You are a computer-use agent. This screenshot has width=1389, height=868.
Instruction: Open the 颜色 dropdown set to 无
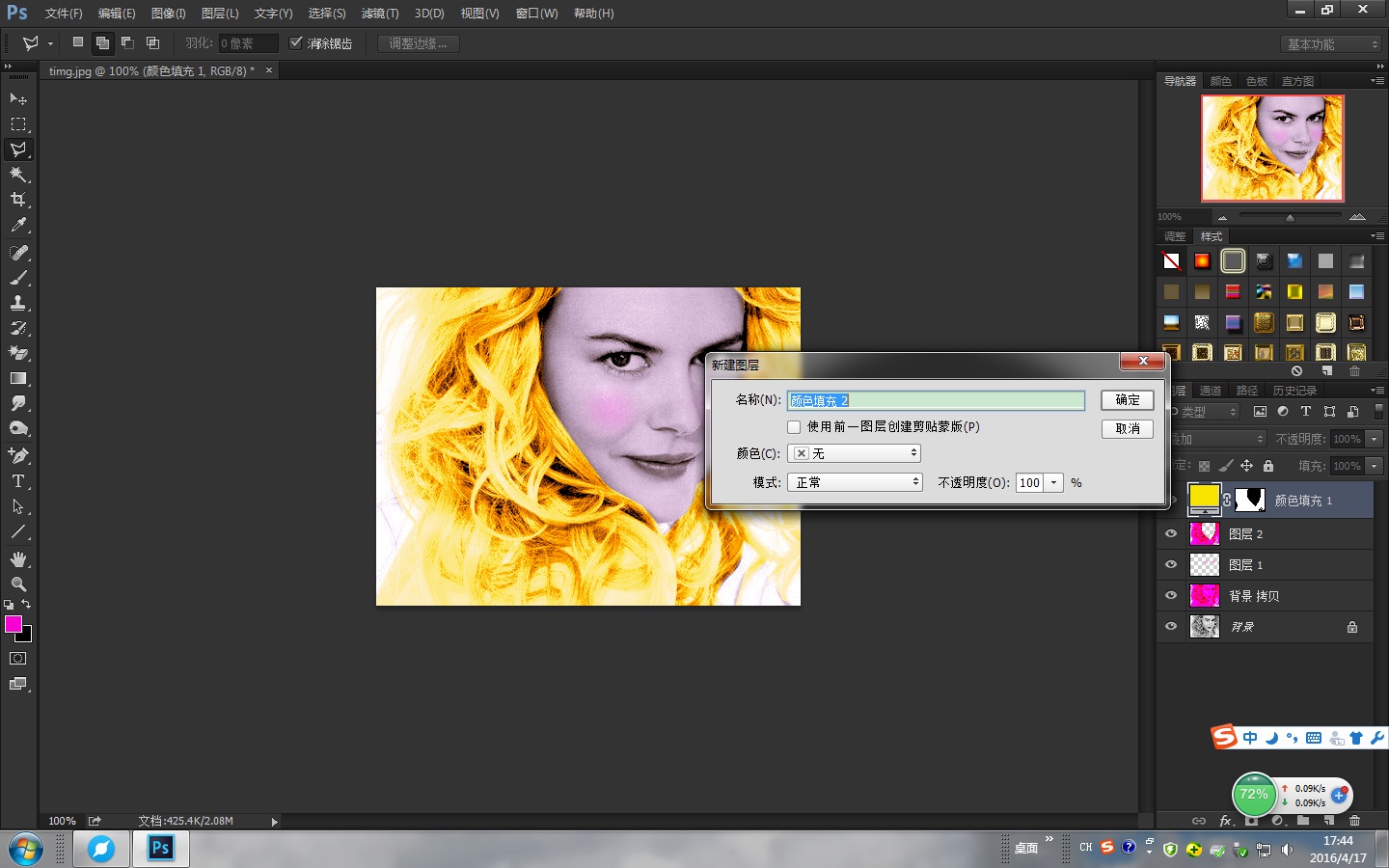(854, 452)
